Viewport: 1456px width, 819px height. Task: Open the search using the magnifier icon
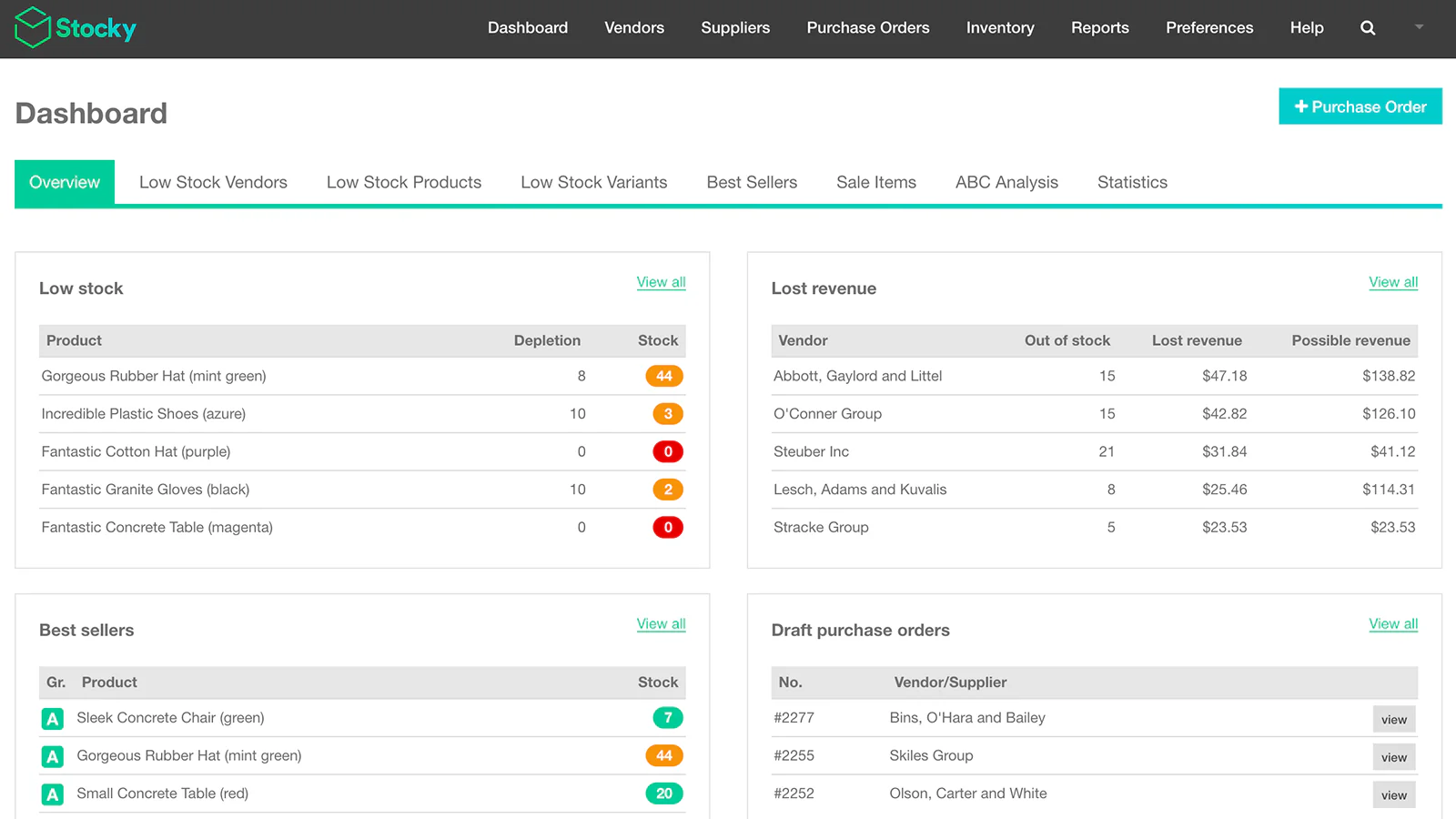(1368, 27)
